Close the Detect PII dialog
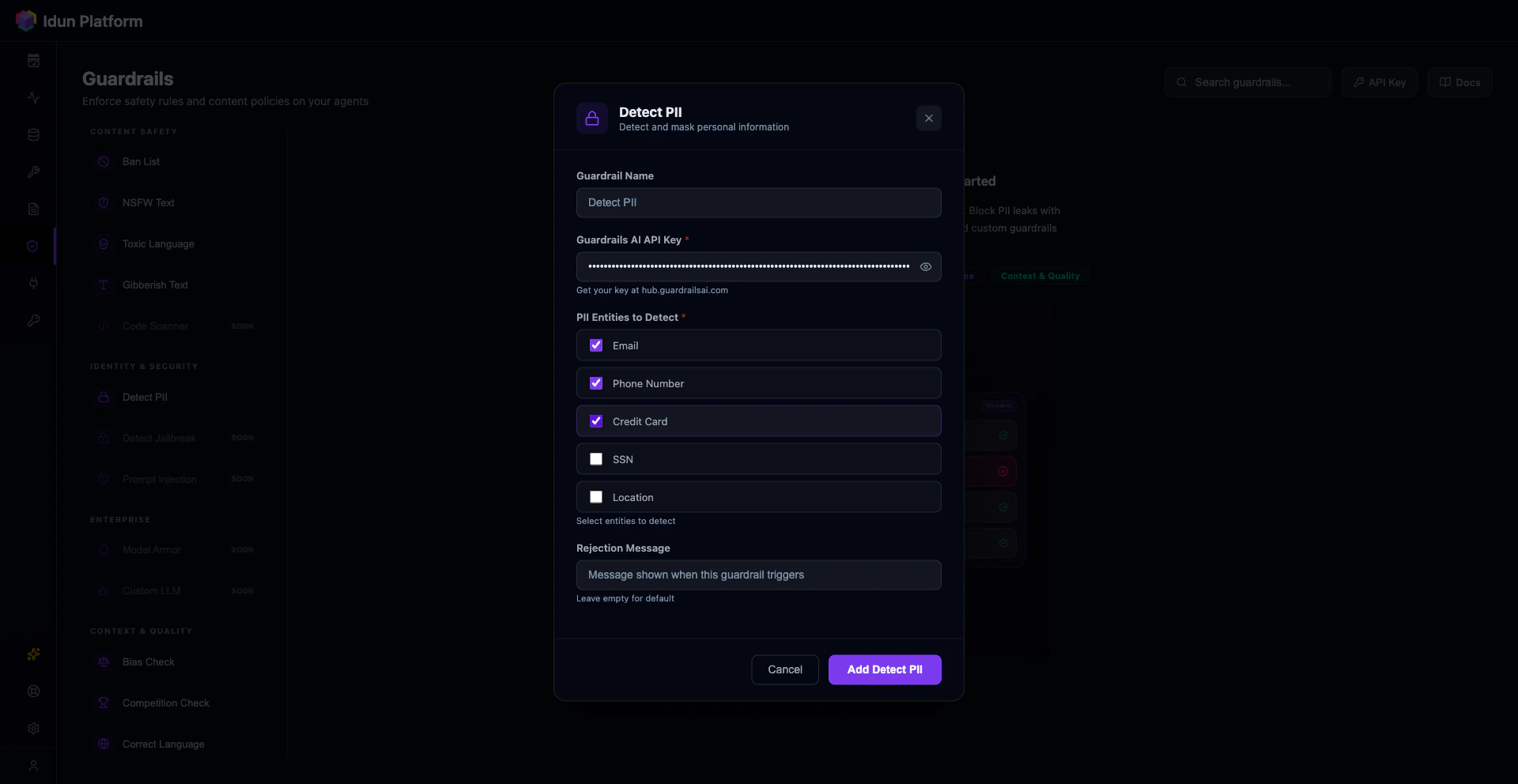1518x784 pixels. click(x=929, y=118)
